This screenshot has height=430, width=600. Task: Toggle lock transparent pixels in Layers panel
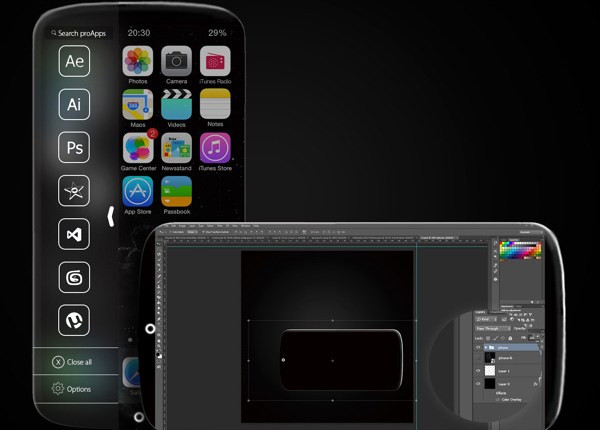click(x=488, y=338)
